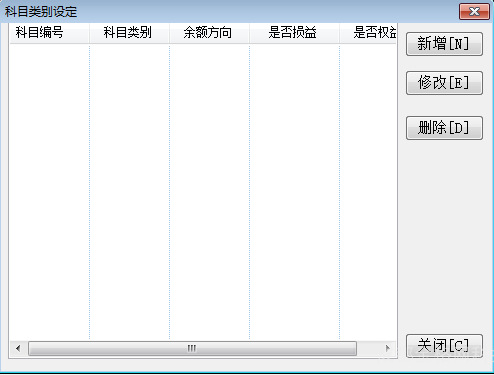Click the horizontal scrollbar thumb grip

coord(192,348)
